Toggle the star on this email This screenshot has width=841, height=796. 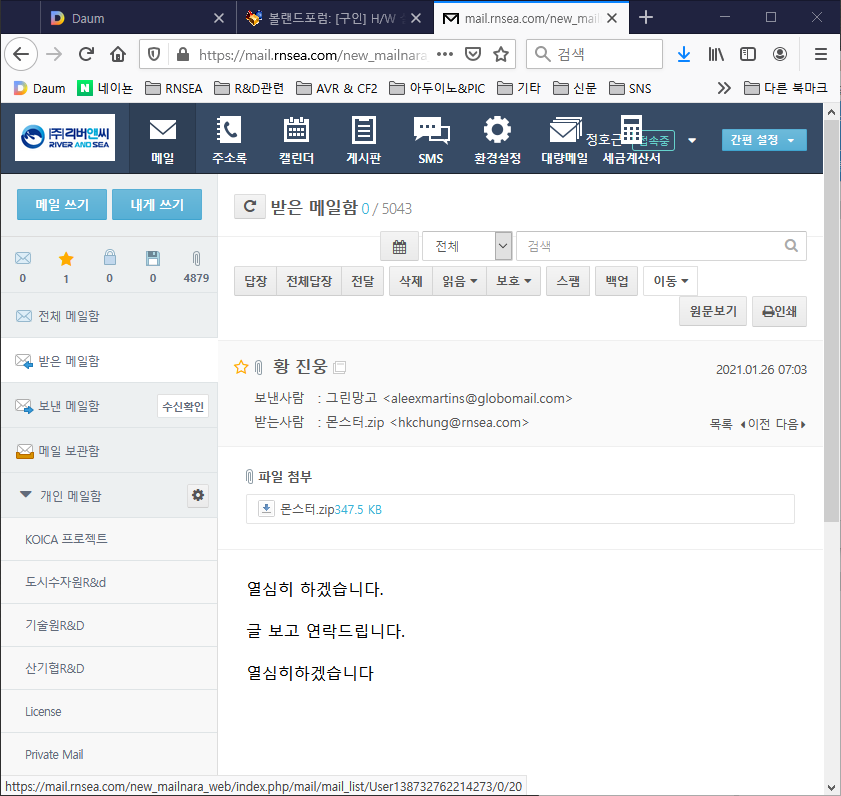[x=240, y=367]
